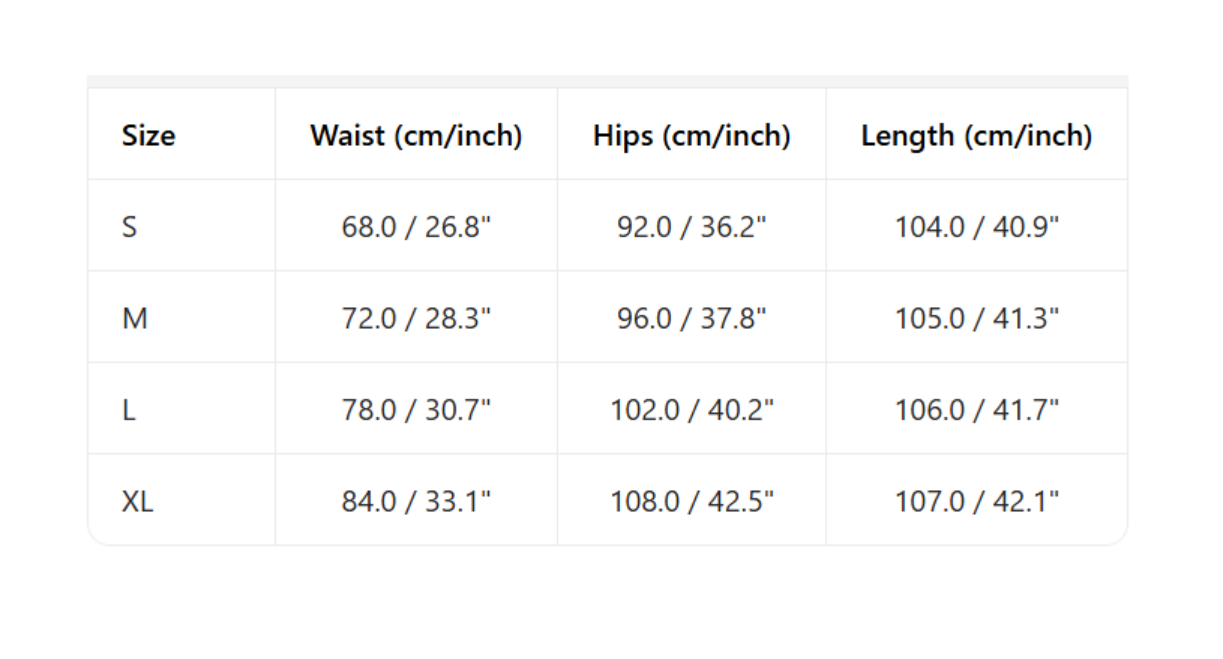This screenshot has height=659, width=1223.
Task: Select waist value 84.0 / 33.1"
Action: coord(416,502)
